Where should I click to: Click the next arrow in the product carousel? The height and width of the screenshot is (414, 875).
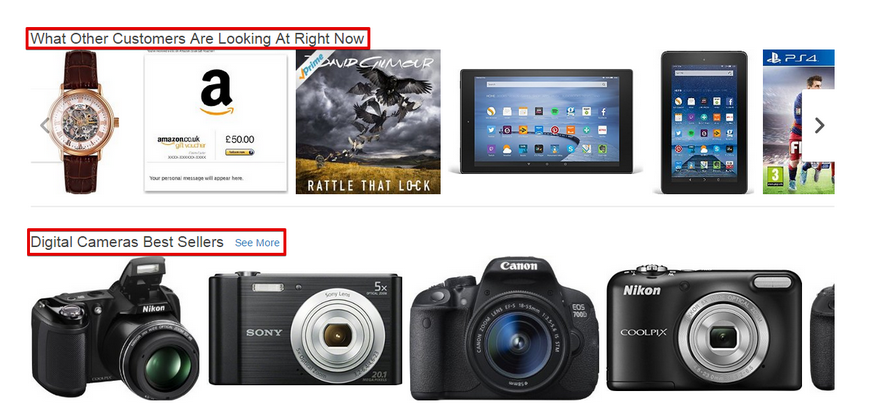(x=819, y=126)
